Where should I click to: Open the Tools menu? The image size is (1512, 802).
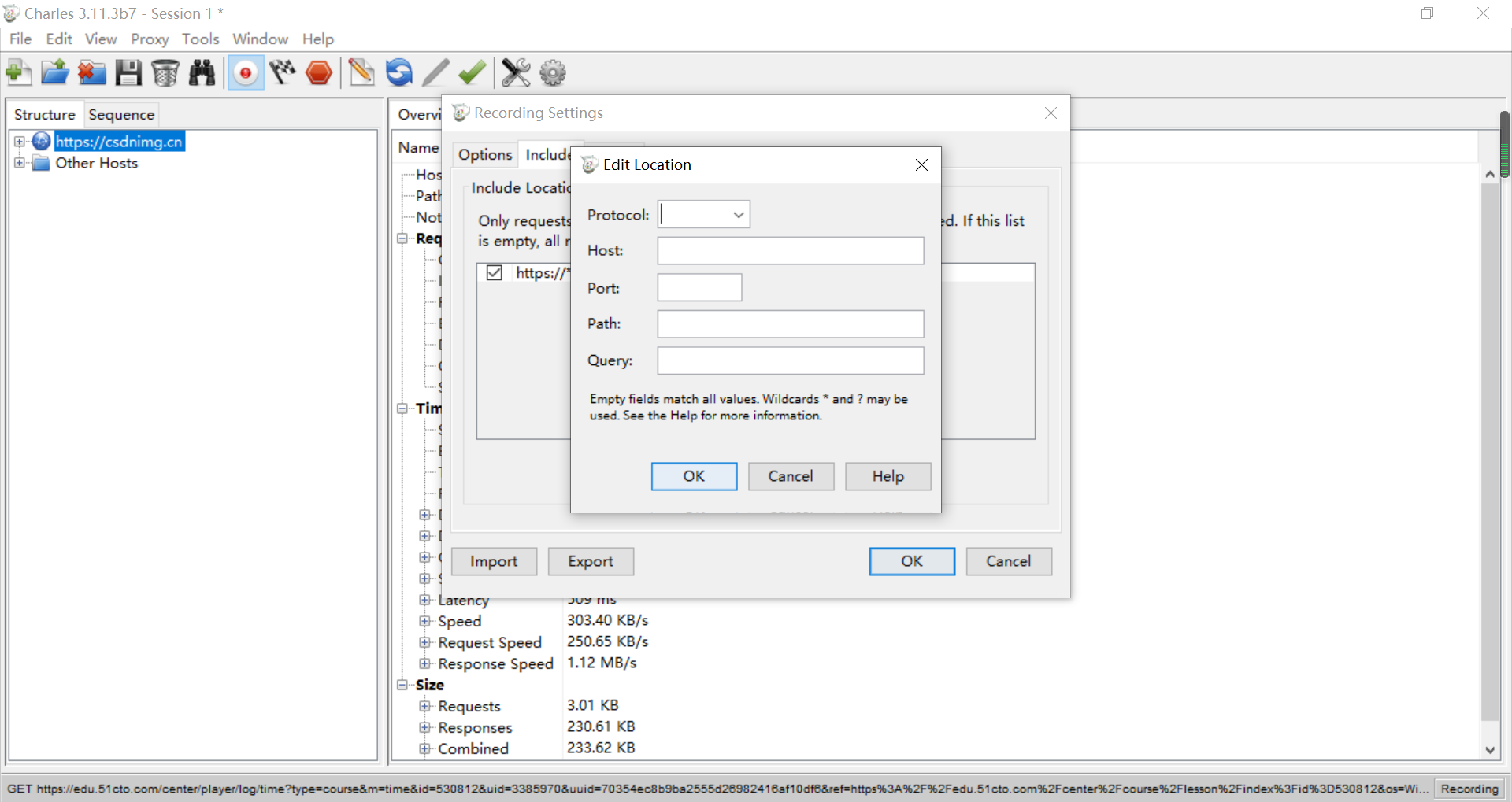[x=200, y=39]
